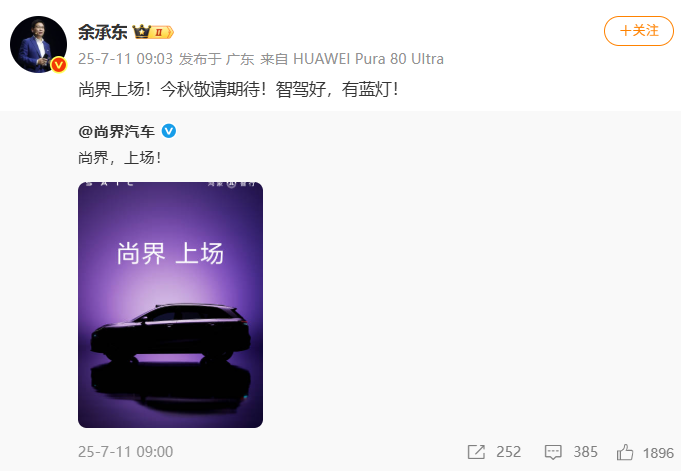Click the comment count 385
This screenshot has width=681, height=471.
(x=585, y=452)
